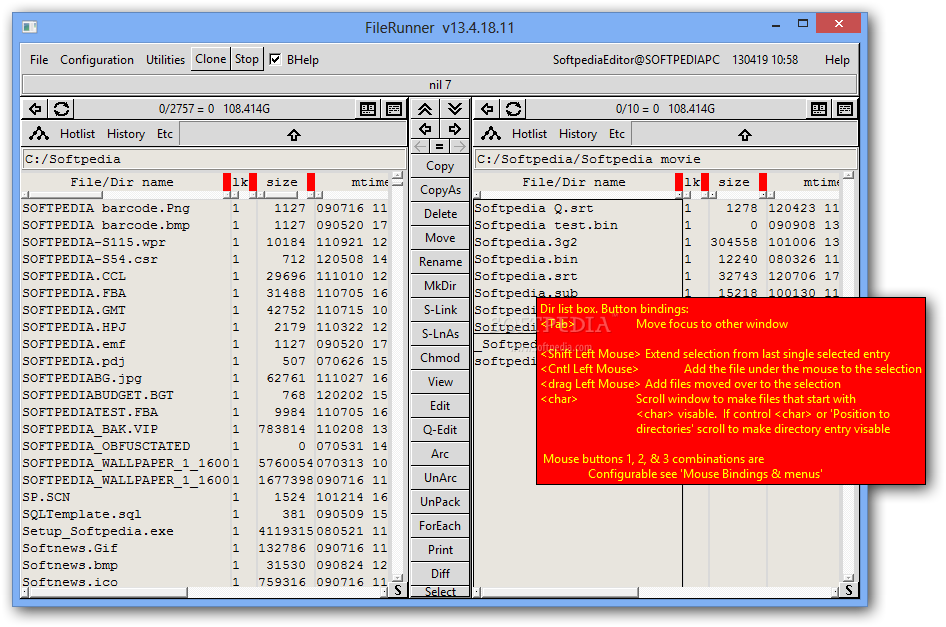Open the right pane Etc menu
Viewport: 946px width, 627px height.
point(617,134)
